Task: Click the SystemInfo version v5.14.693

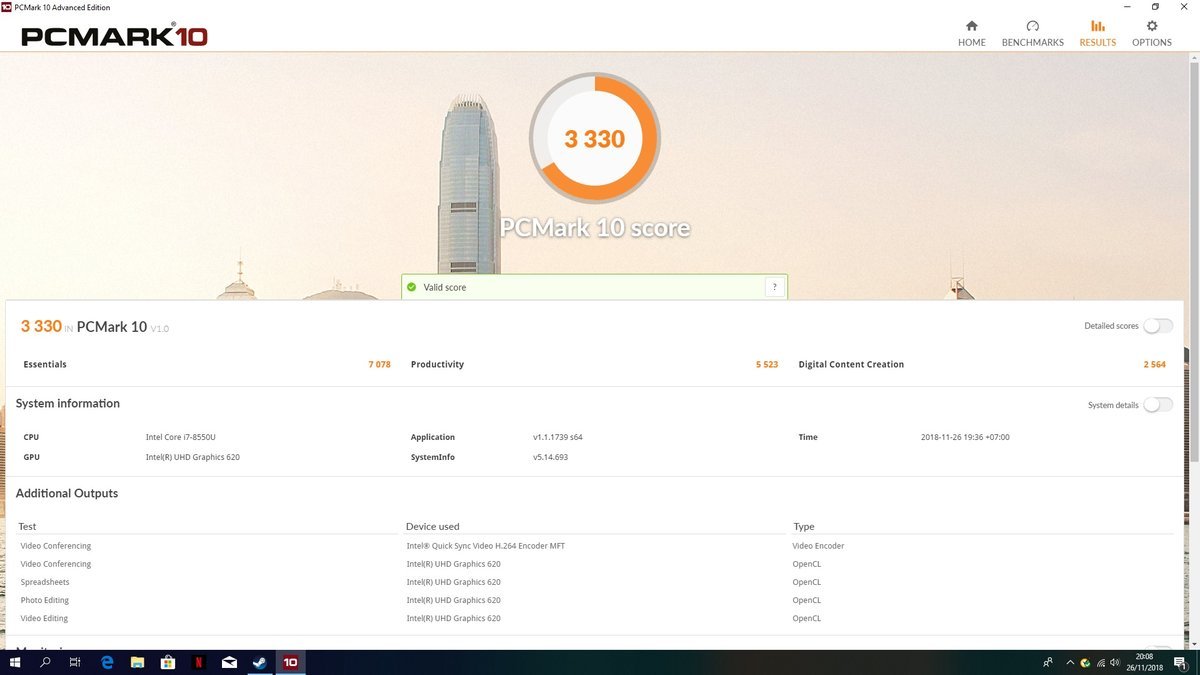Action: click(x=550, y=457)
